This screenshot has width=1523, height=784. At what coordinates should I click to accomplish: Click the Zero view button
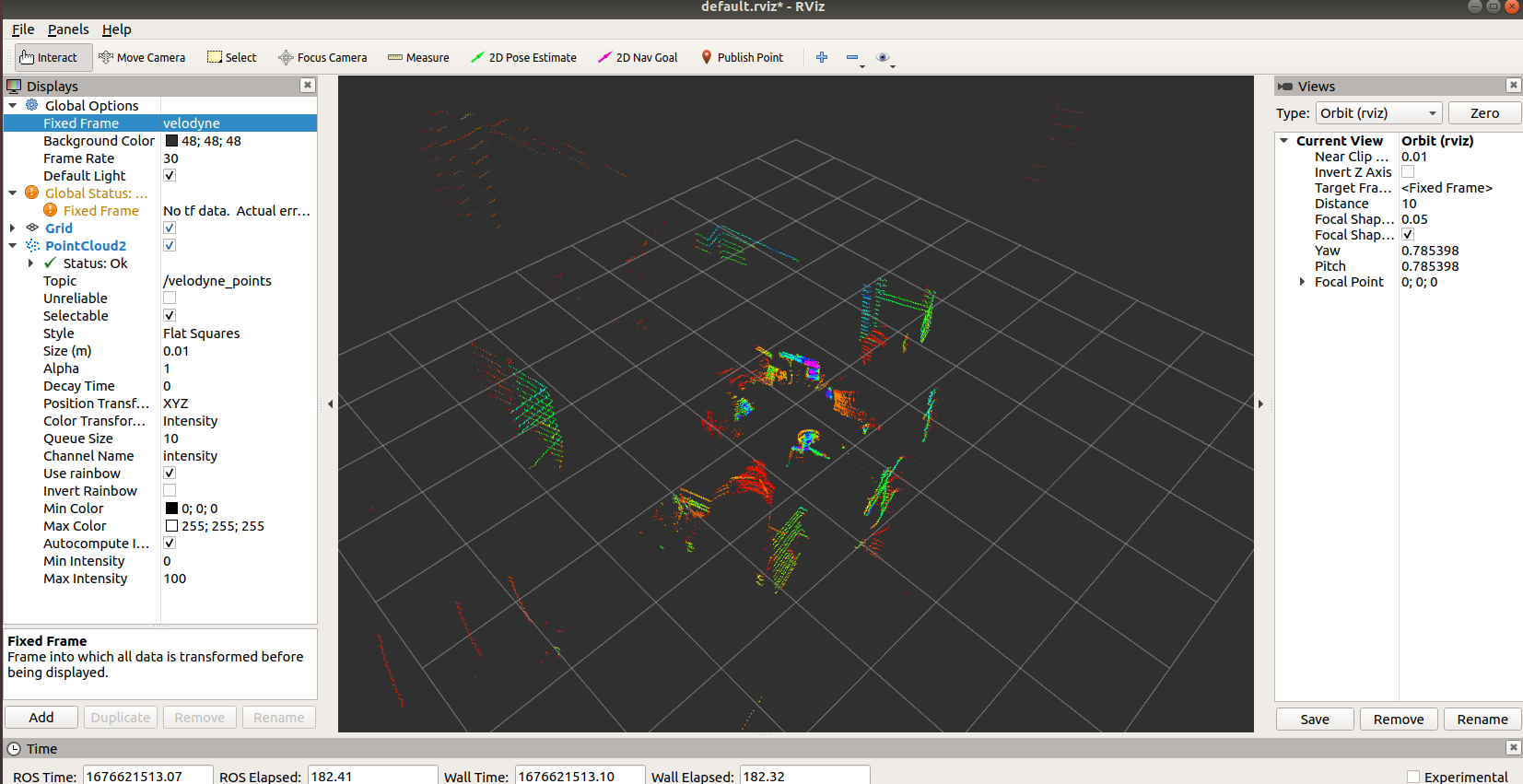tap(1484, 112)
